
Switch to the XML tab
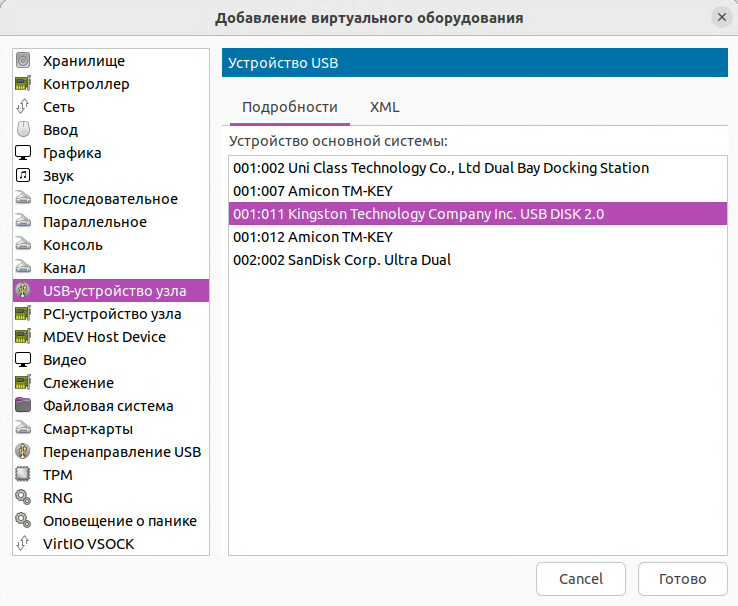(384, 107)
